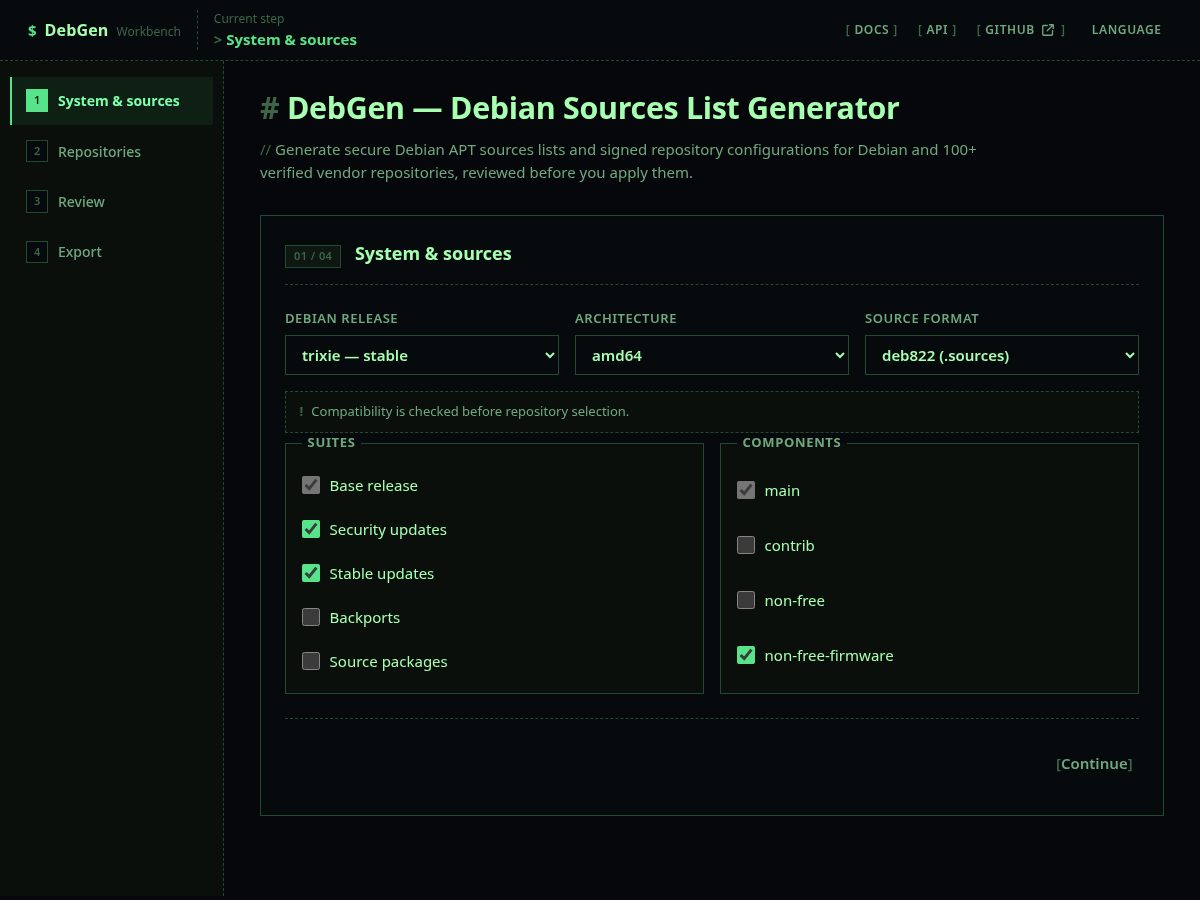Uncheck Security updates suite
The height and width of the screenshot is (900, 1200).
click(311, 529)
